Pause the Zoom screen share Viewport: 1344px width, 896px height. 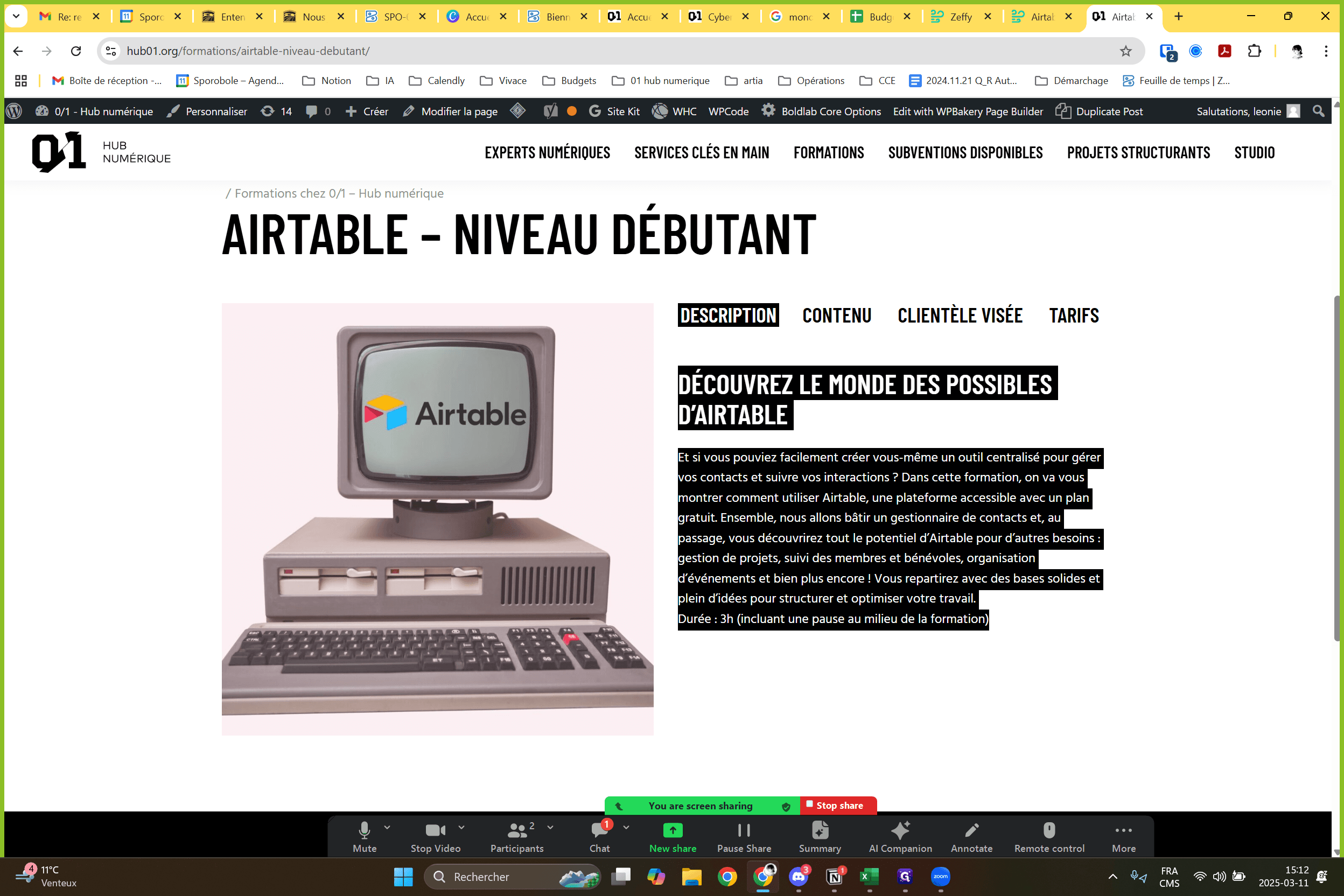(x=744, y=837)
